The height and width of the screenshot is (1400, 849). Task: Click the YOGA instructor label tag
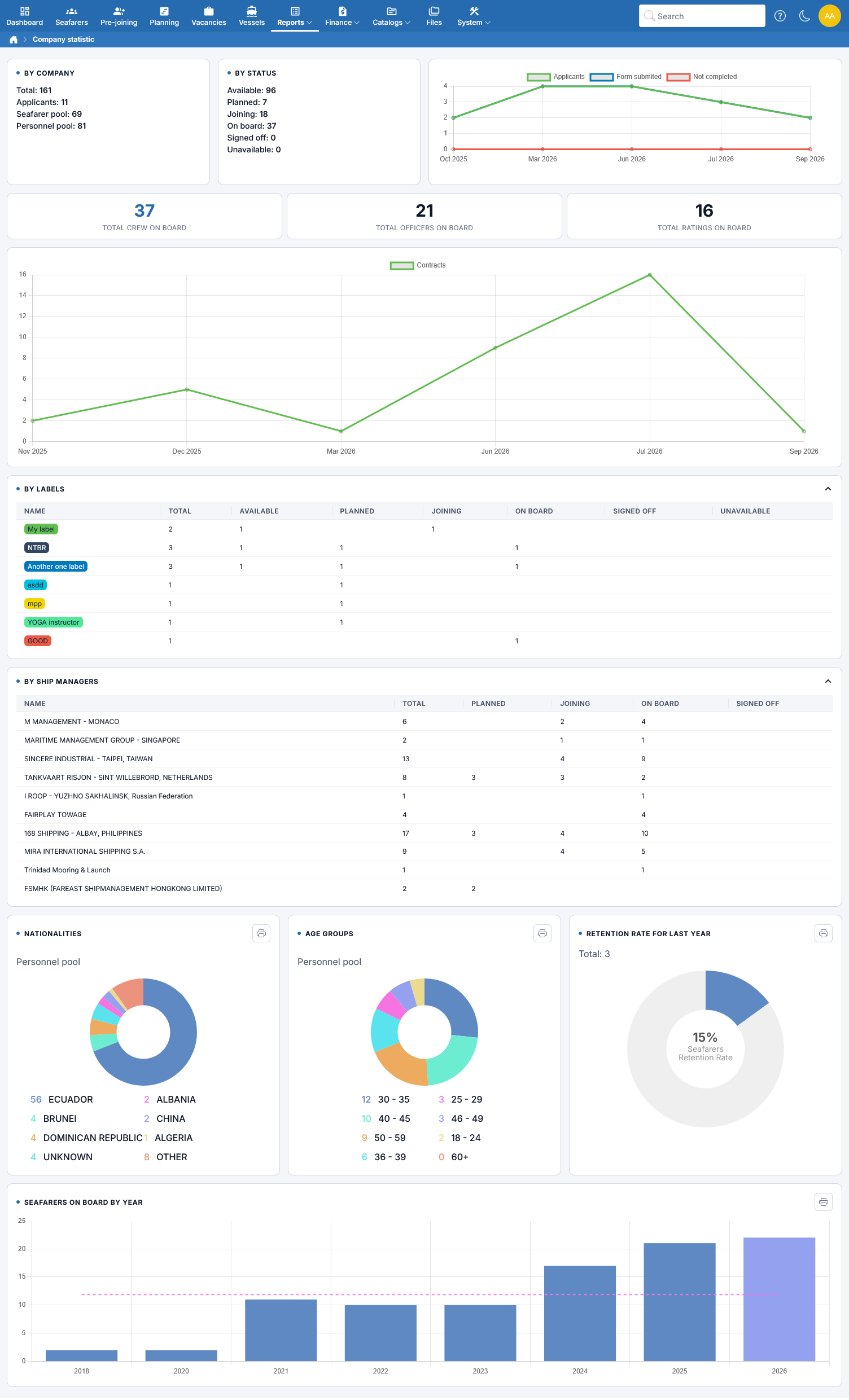pos(54,622)
